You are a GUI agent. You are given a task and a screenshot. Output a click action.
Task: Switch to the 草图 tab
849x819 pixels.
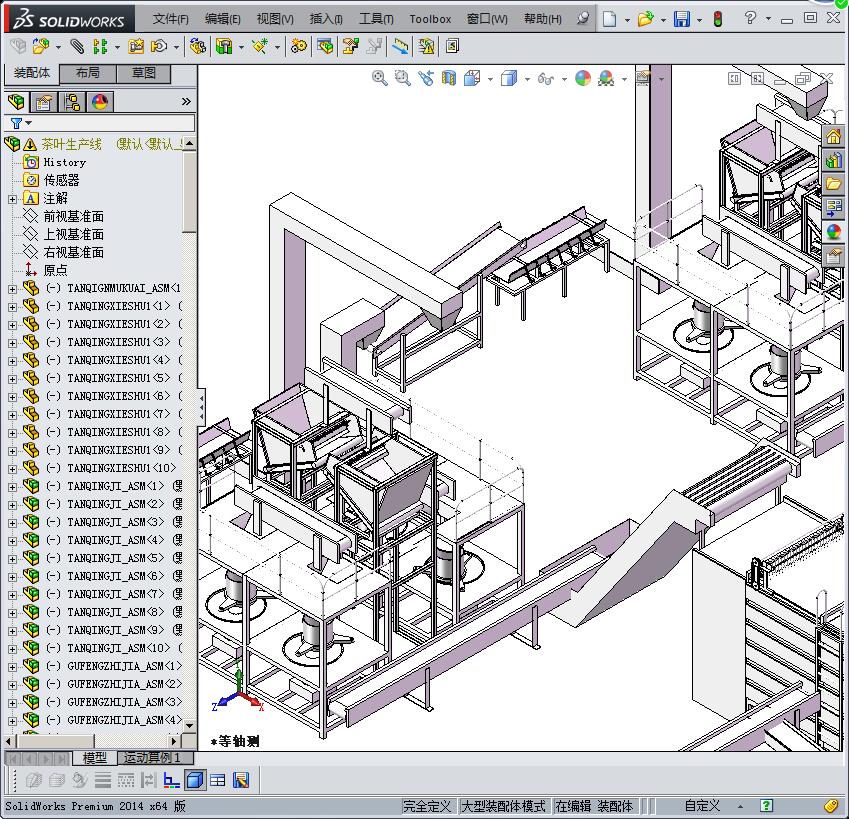[x=143, y=74]
